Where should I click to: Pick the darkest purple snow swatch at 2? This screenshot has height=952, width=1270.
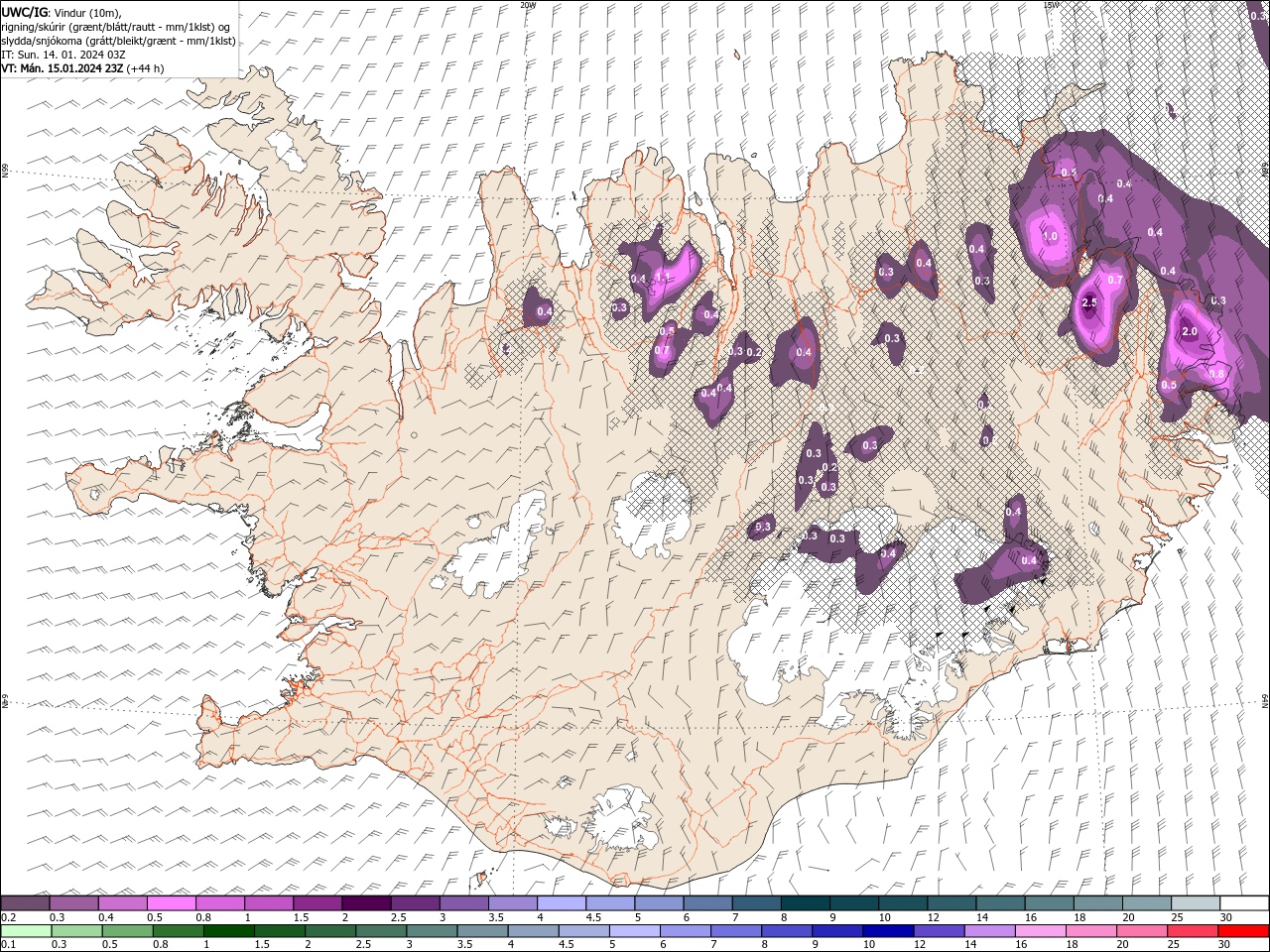click(x=366, y=903)
